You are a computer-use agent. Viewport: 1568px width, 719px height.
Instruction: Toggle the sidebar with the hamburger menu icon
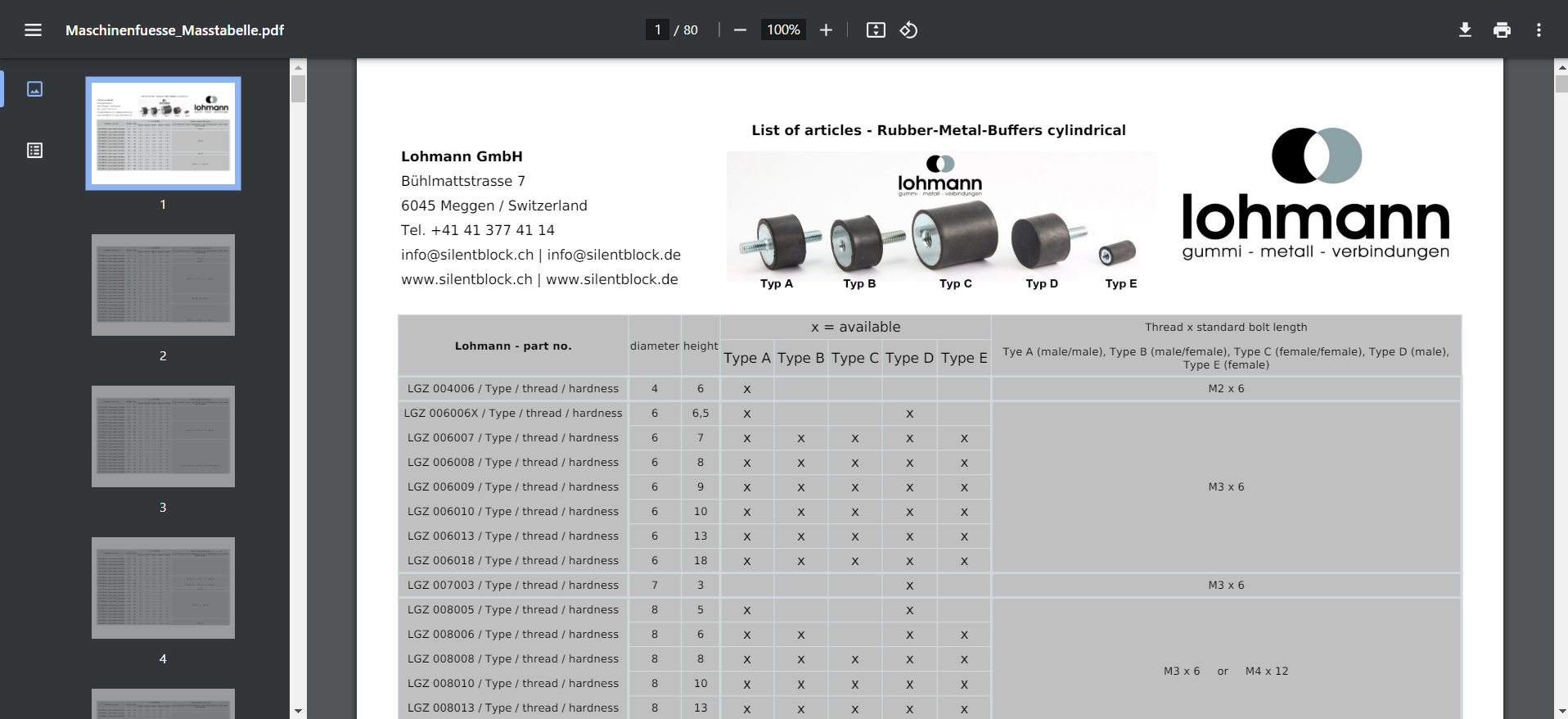(x=33, y=30)
